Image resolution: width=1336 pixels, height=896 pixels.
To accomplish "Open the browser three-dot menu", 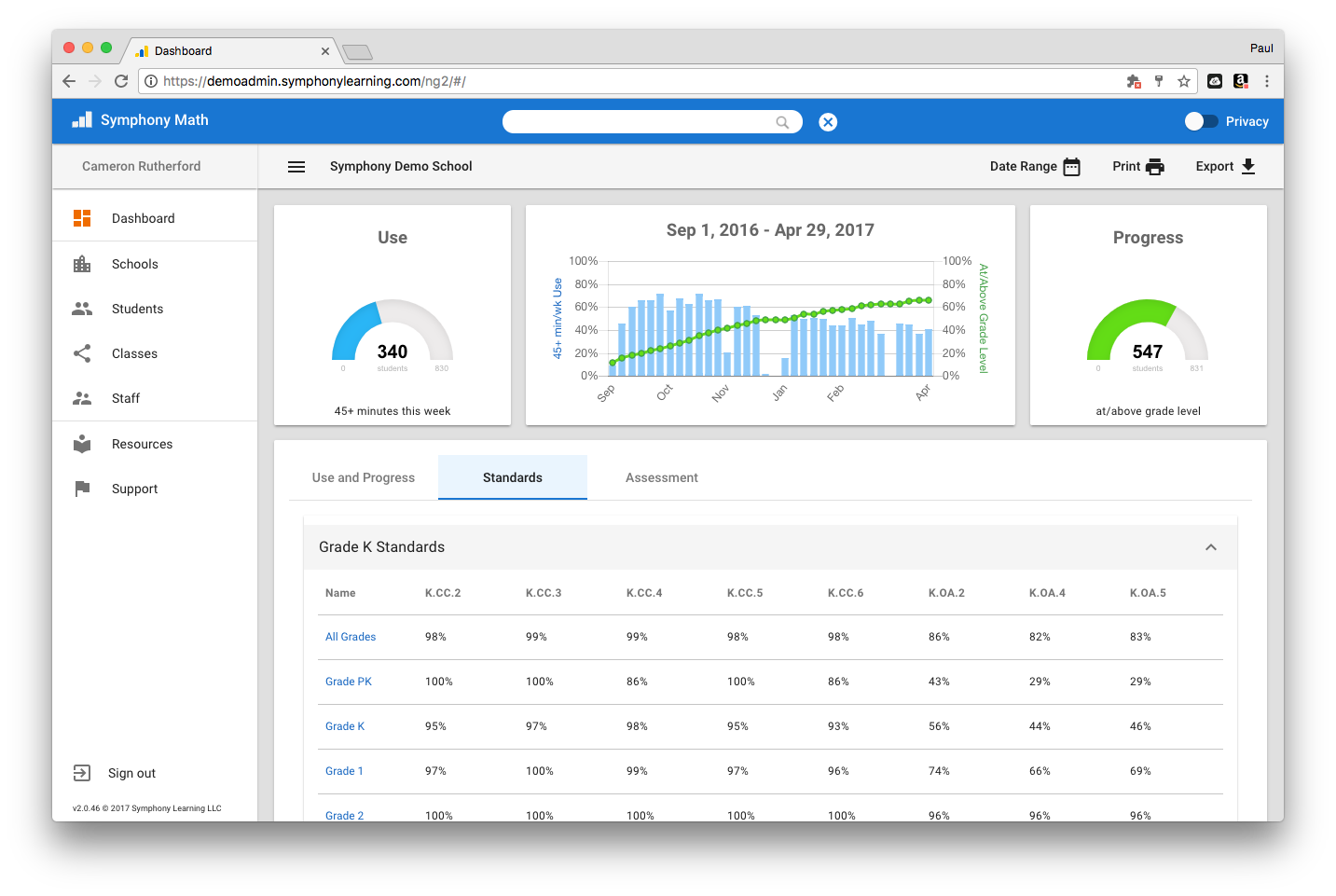I will click(1267, 81).
